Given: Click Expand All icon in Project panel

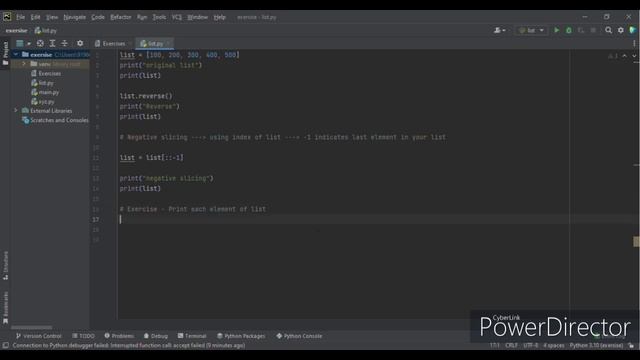Looking at the screenshot, I should [x=52, y=43].
